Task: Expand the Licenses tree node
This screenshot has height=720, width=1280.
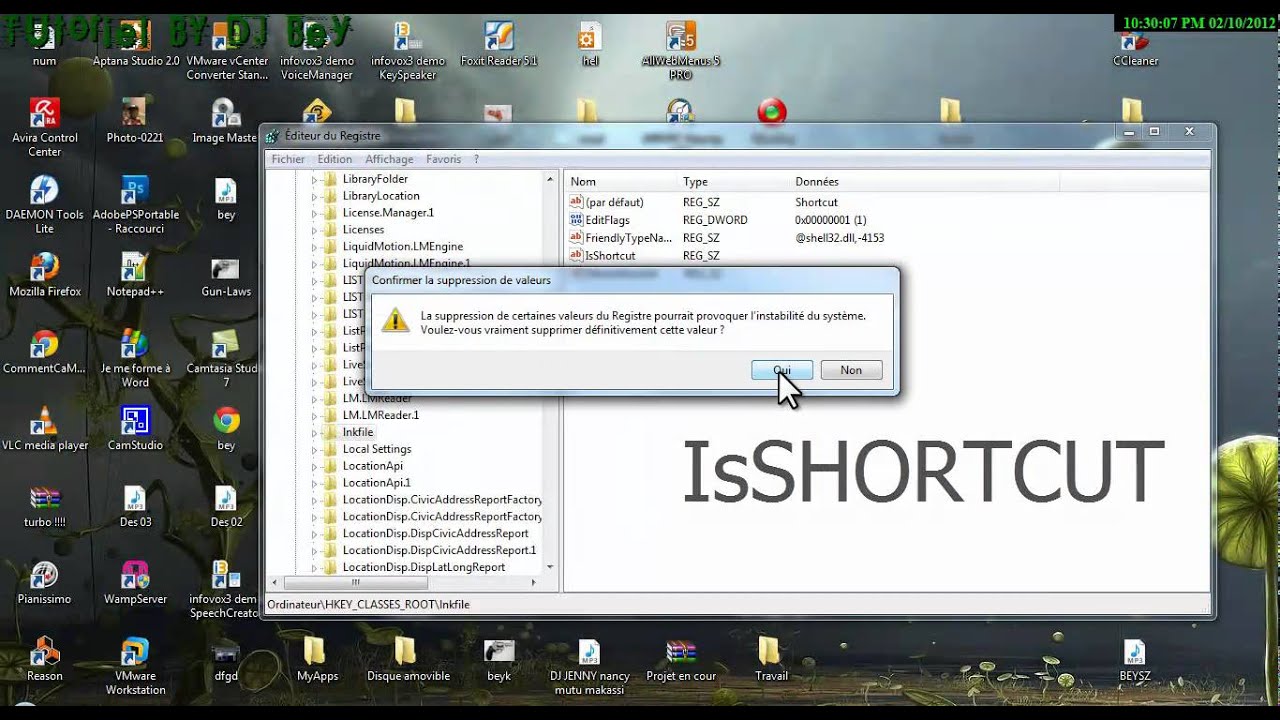Action: point(314,230)
